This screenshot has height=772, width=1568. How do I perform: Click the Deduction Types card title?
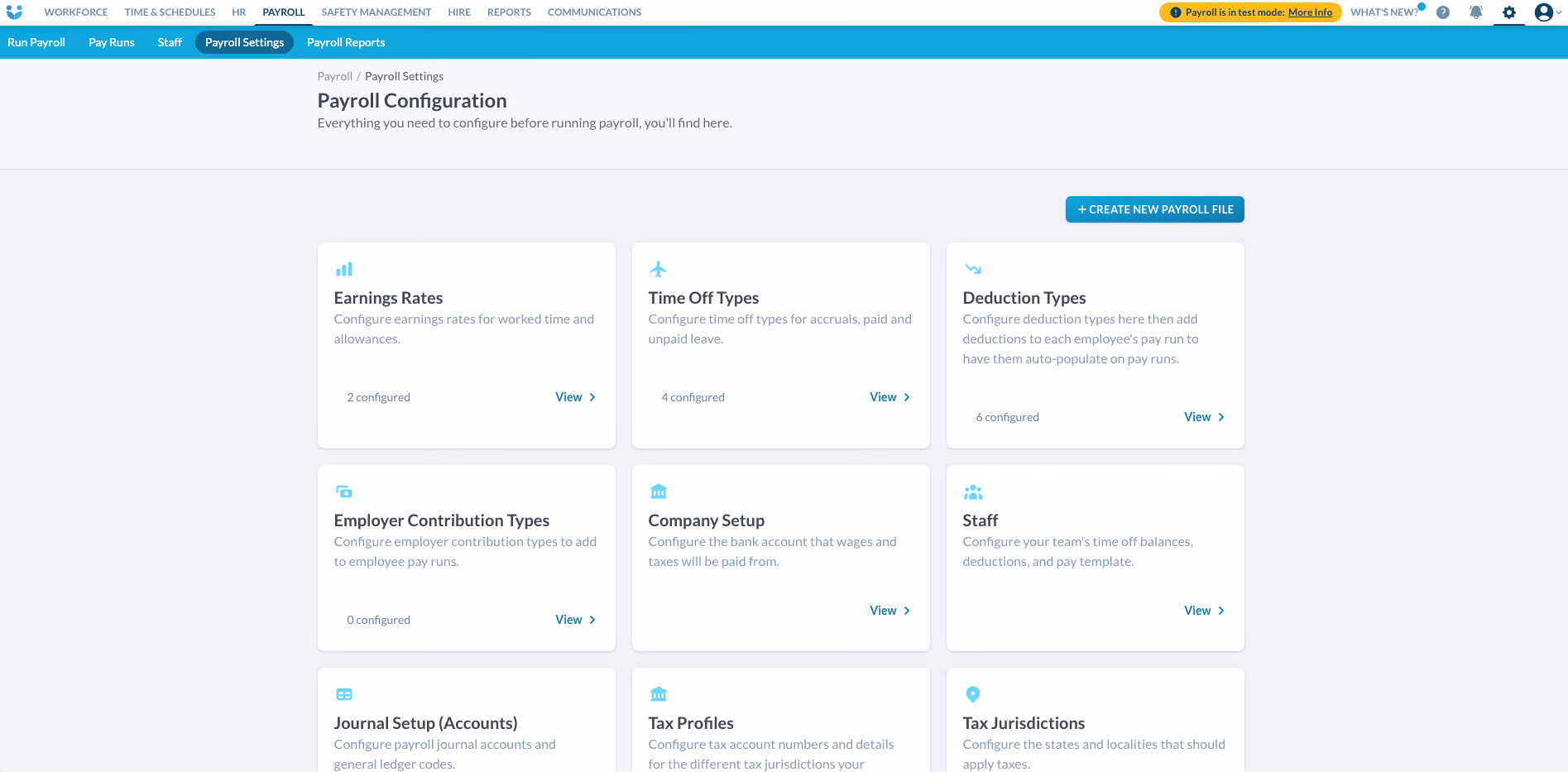(1024, 298)
